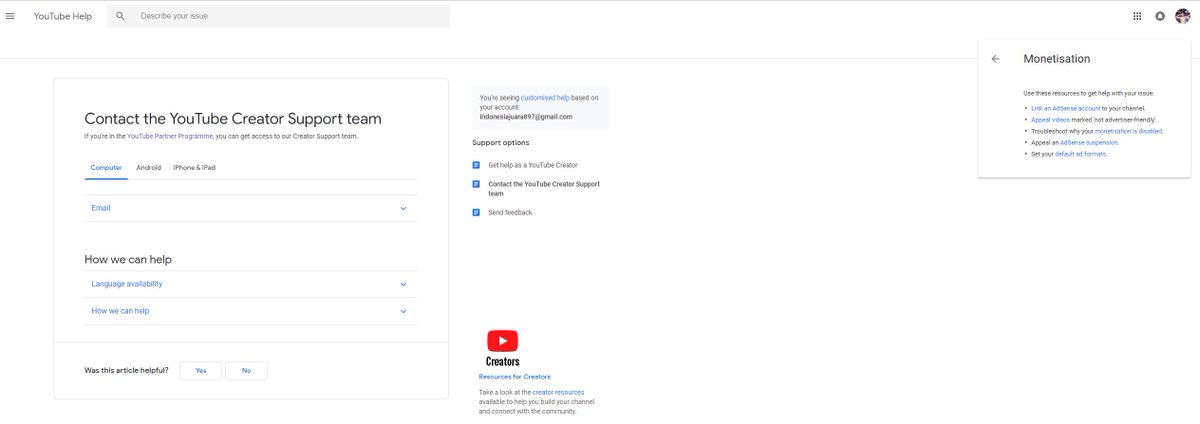This screenshot has height=424, width=1200.
Task: Click the YouTube Help title
Action: tap(63, 16)
